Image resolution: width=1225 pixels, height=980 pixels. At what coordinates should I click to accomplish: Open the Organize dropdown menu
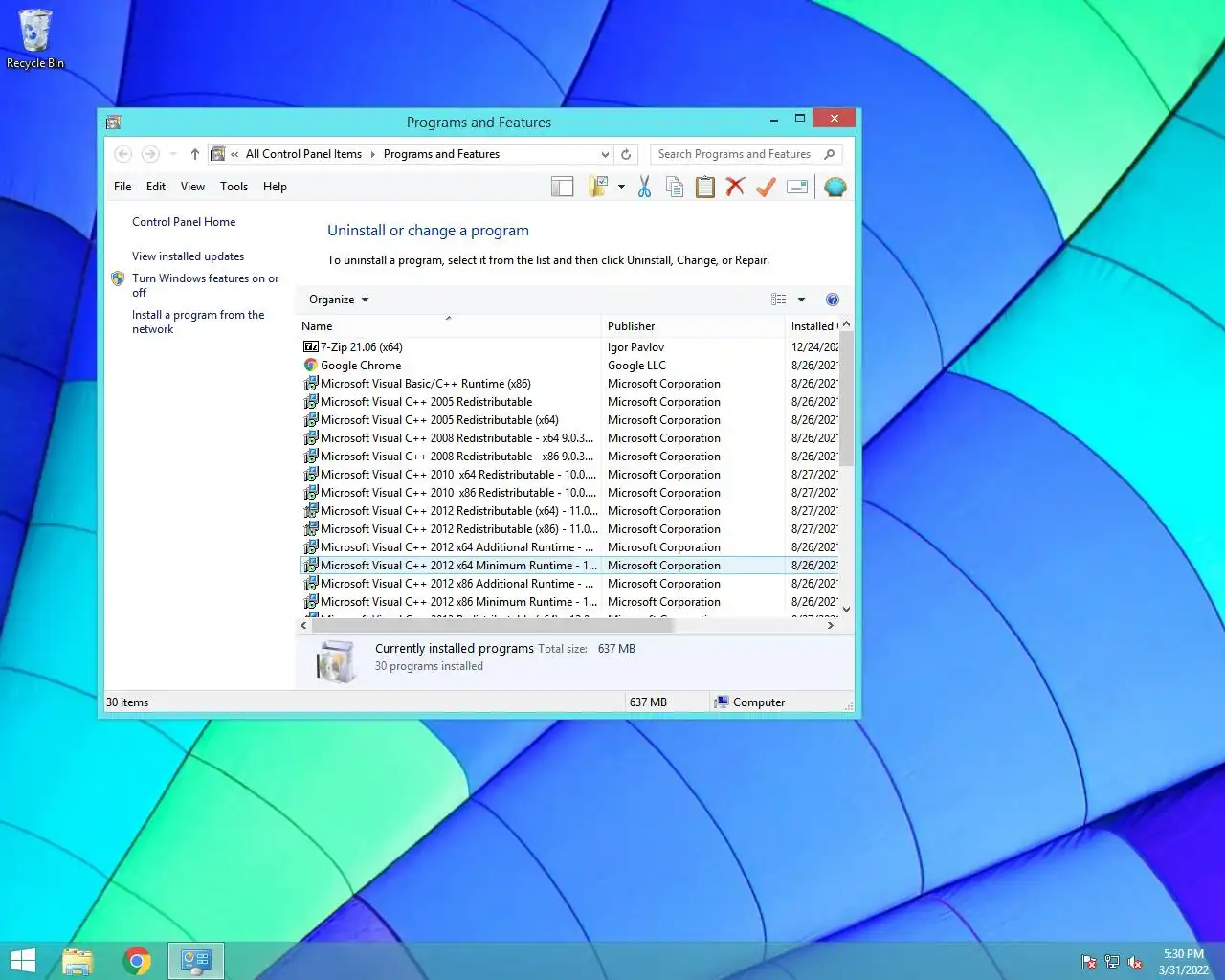[339, 300]
